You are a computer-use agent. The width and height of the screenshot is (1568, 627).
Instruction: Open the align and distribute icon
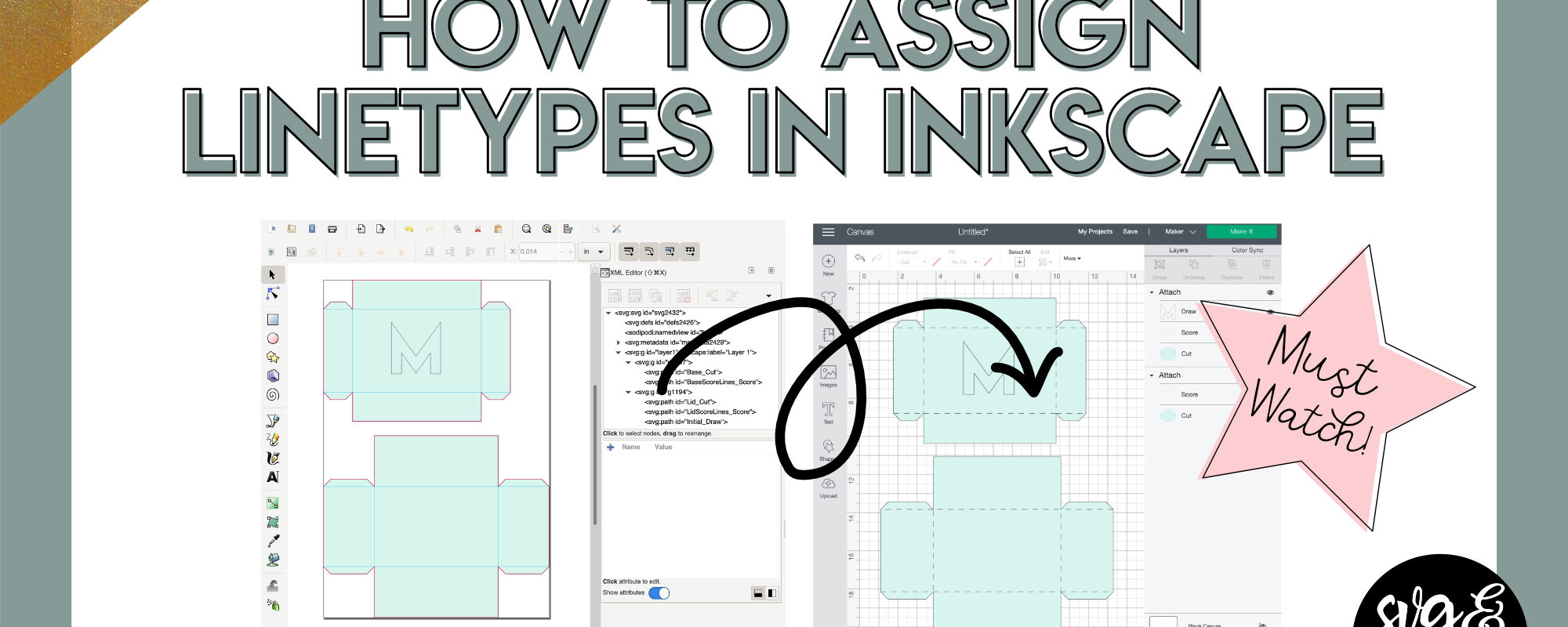[x=568, y=229]
